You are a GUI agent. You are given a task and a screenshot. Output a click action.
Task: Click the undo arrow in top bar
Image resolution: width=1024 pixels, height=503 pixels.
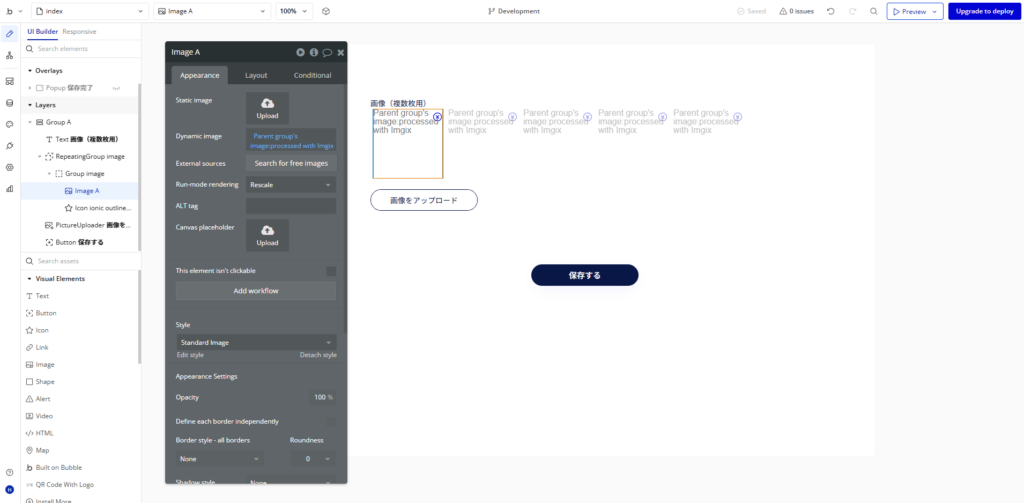pos(830,11)
